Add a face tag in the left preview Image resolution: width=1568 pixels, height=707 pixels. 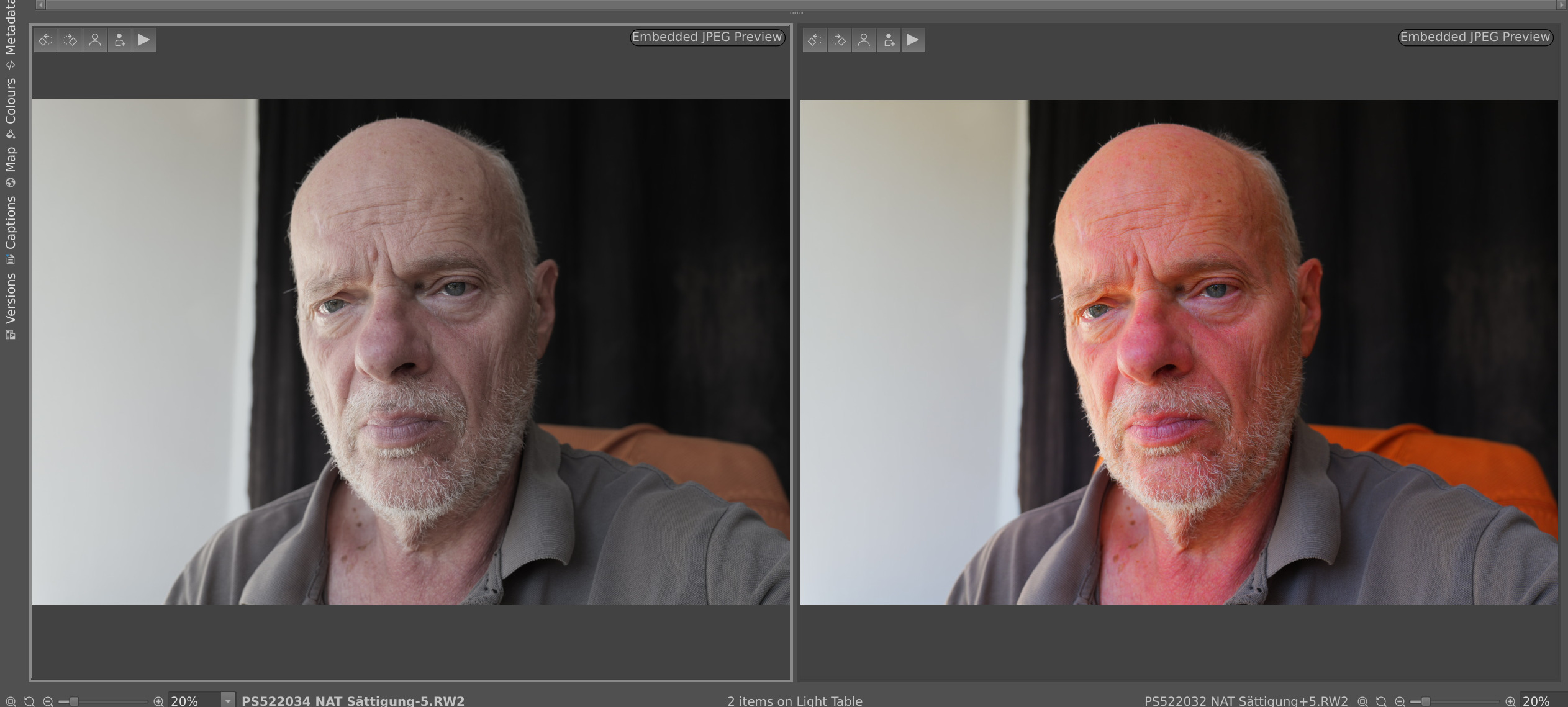[x=119, y=40]
